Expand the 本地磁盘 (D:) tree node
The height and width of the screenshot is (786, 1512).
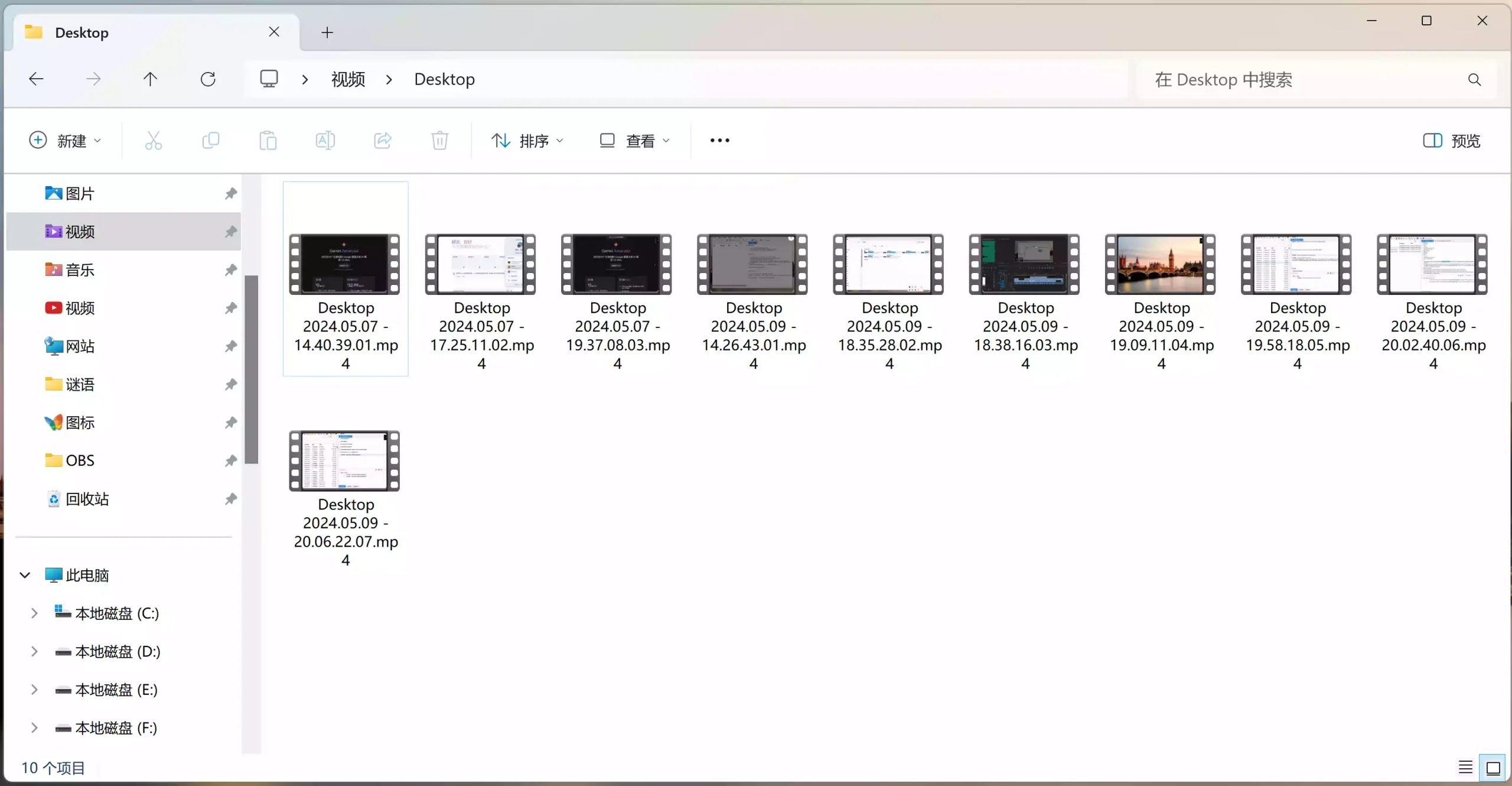click(x=34, y=651)
